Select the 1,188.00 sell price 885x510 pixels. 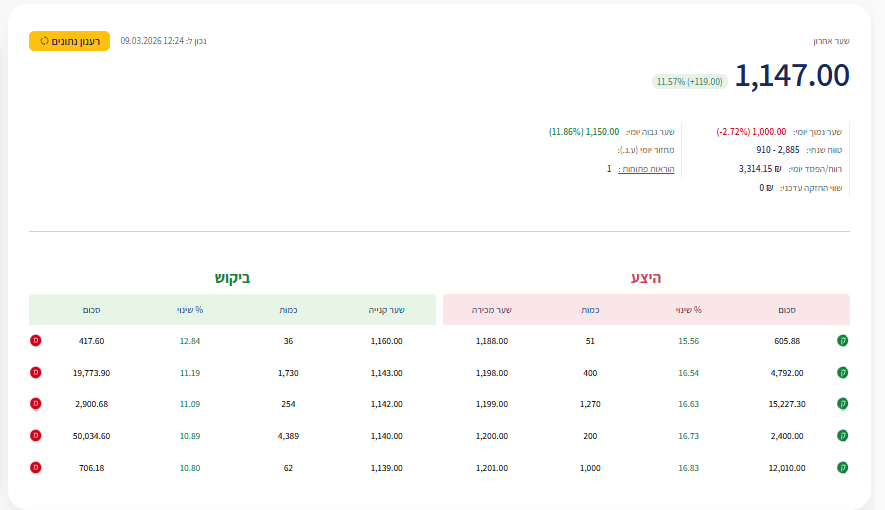[x=492, y=341]
